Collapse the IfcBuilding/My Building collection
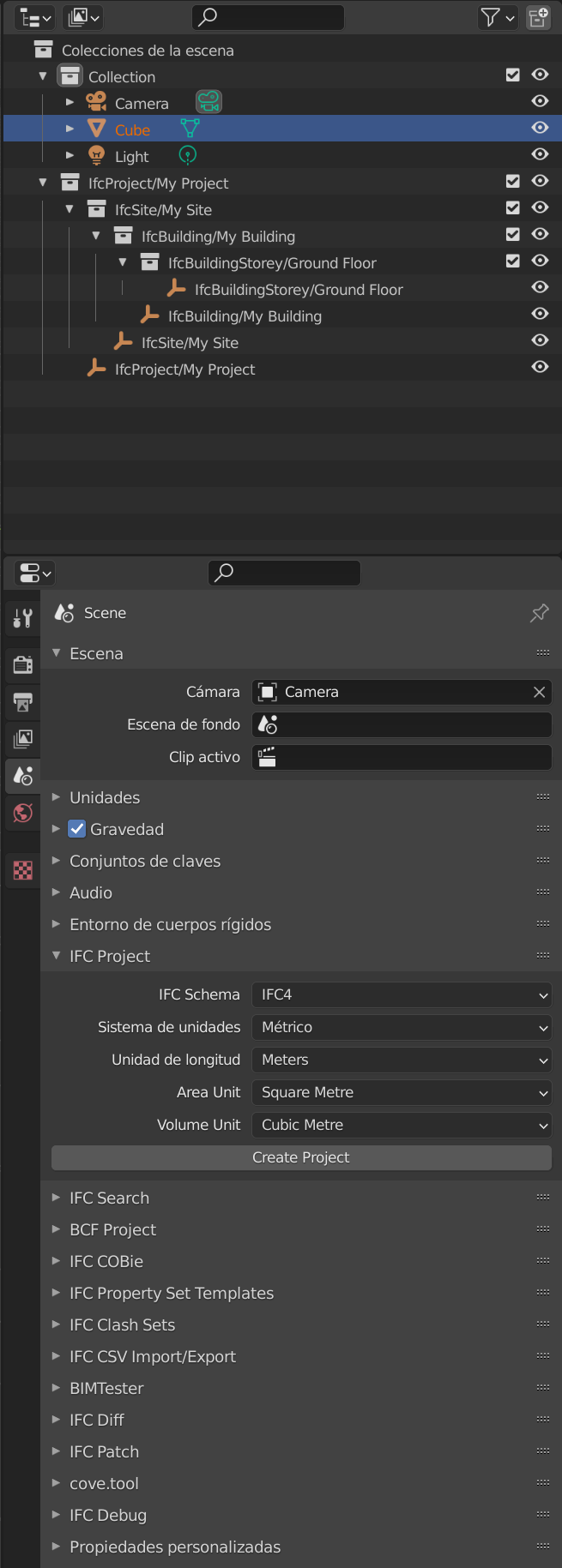 click(x=95, y=235)
